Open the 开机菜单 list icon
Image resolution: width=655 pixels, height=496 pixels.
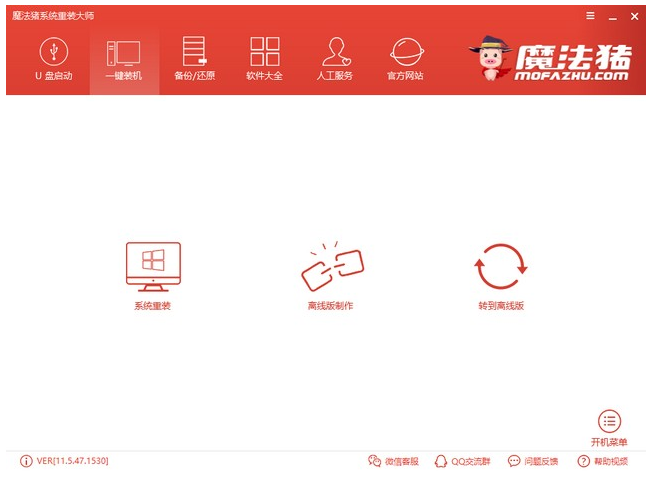point(609,421)
